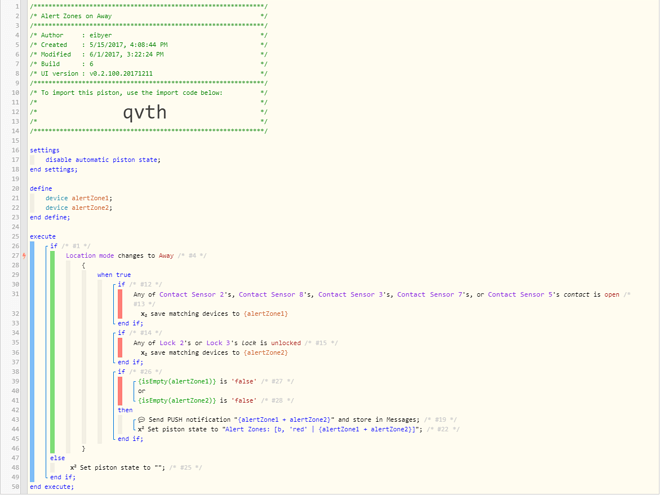Screen dimensions: 664x499
Task: Click the if statement #12
Action: (x=140, y=285)
